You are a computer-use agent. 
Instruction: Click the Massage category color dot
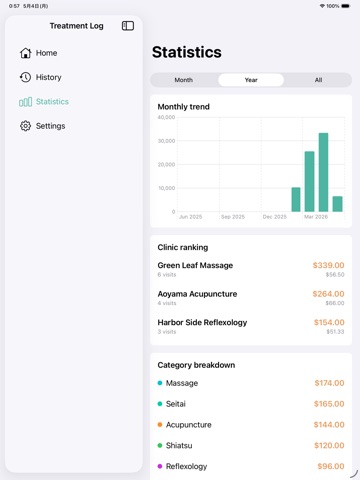(160, 383)
